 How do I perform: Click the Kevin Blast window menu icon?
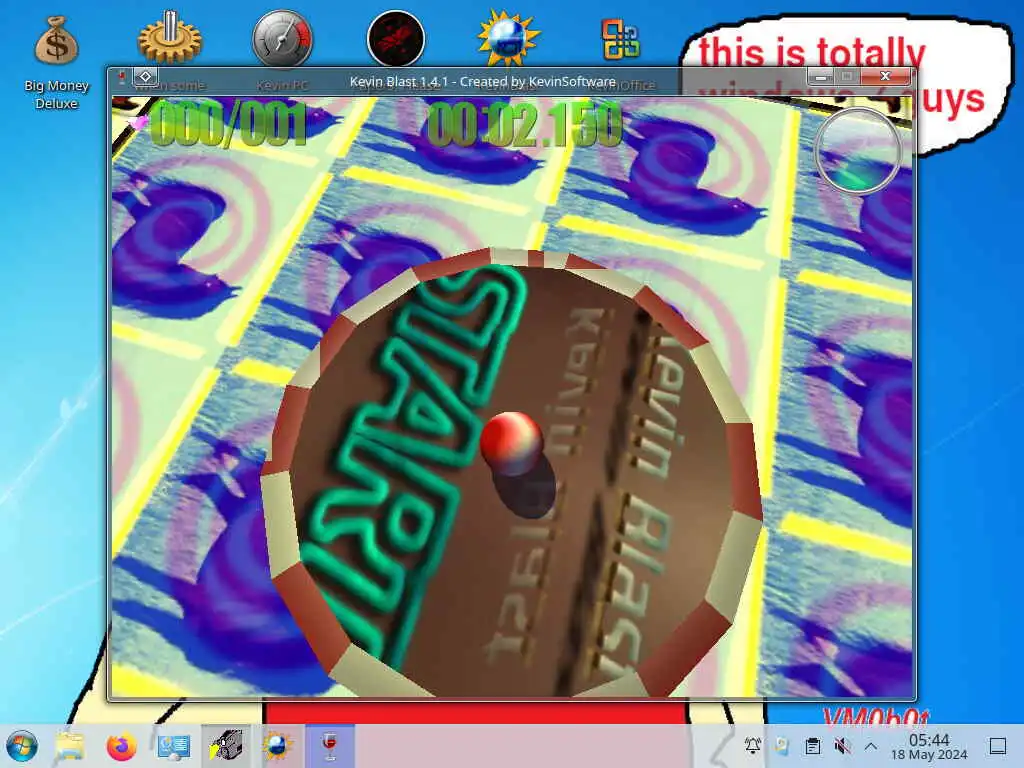click(121, 78)
